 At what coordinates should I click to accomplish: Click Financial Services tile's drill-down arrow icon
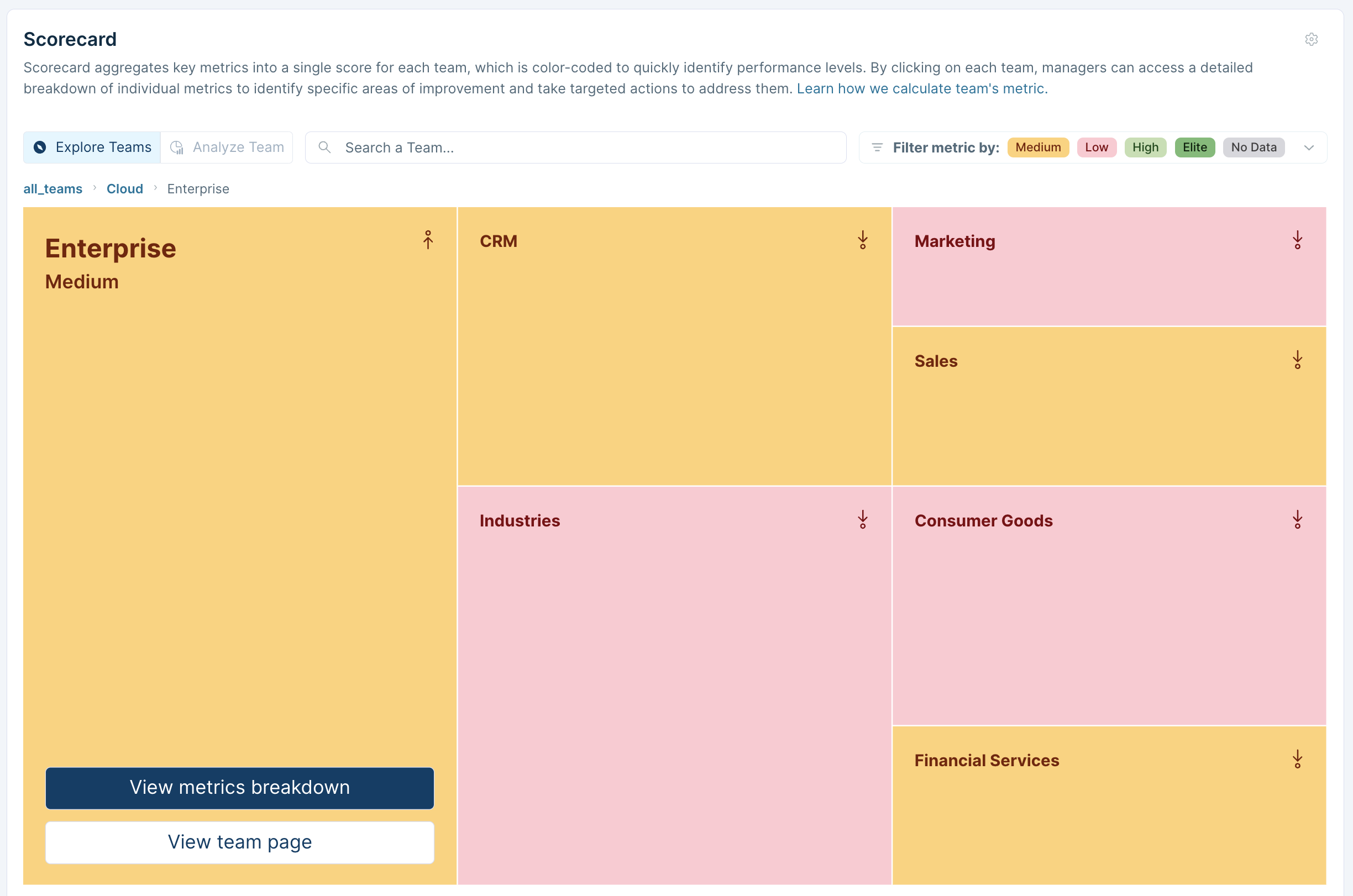(1297, 760)
